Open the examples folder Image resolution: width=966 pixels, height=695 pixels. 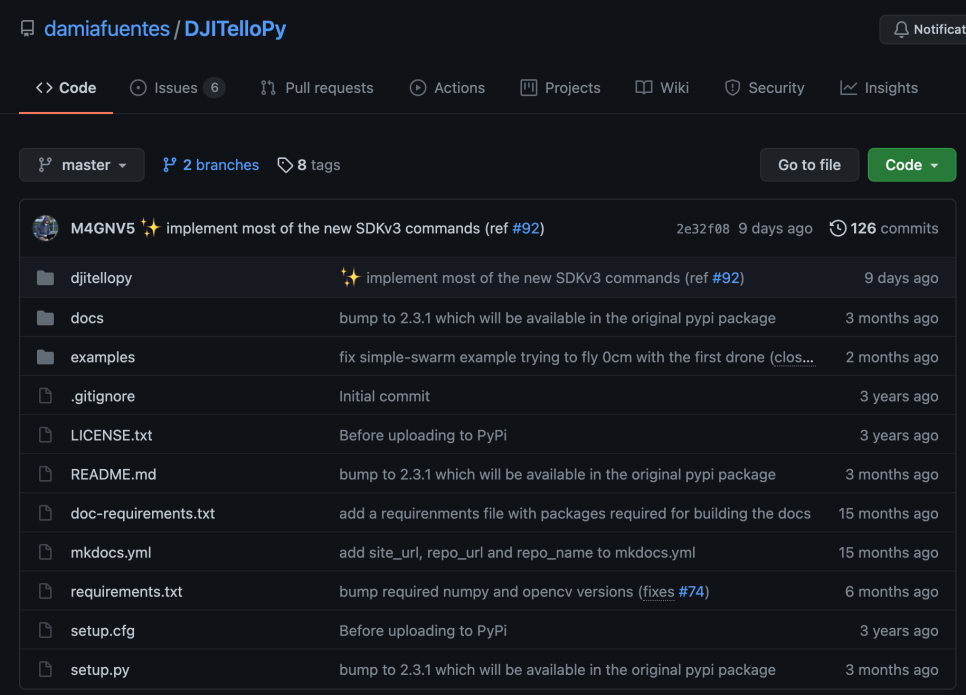103,357
